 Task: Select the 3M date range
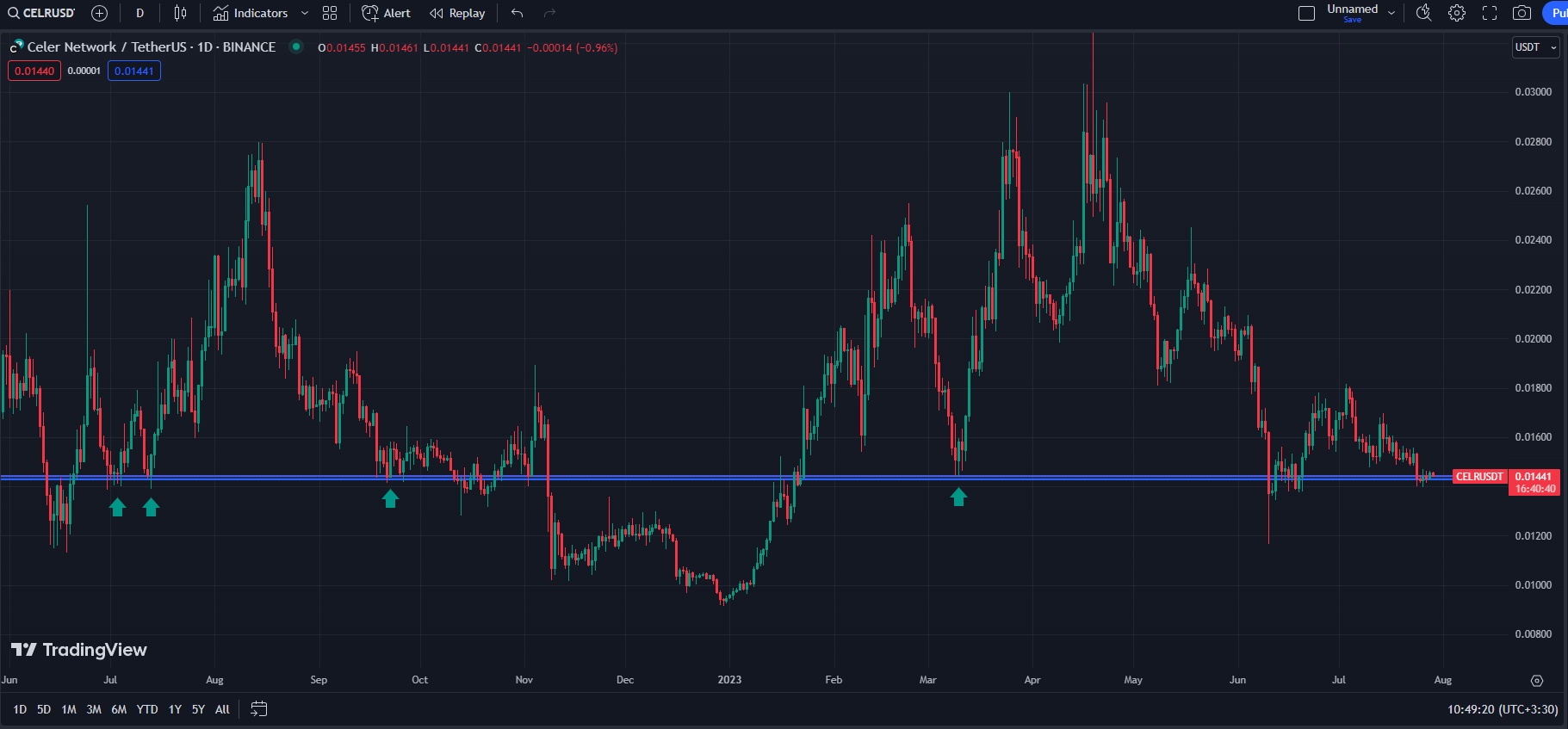(94, 709)
